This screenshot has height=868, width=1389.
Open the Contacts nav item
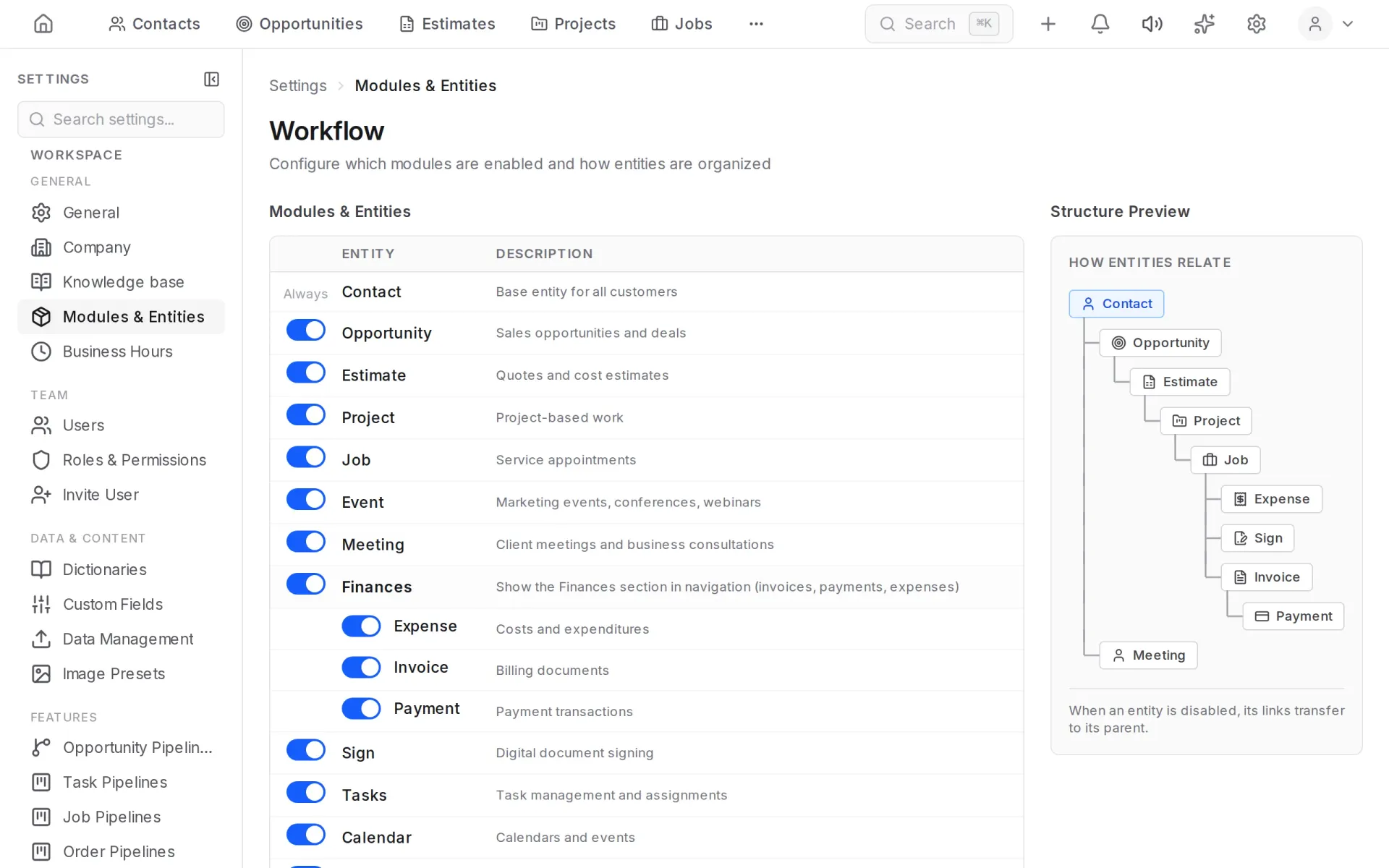154,24
